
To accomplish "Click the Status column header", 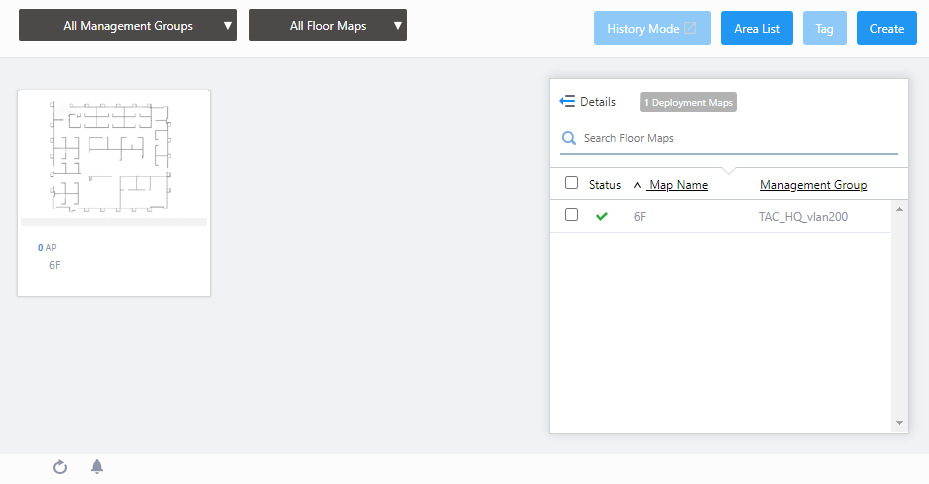I will 605,185.
